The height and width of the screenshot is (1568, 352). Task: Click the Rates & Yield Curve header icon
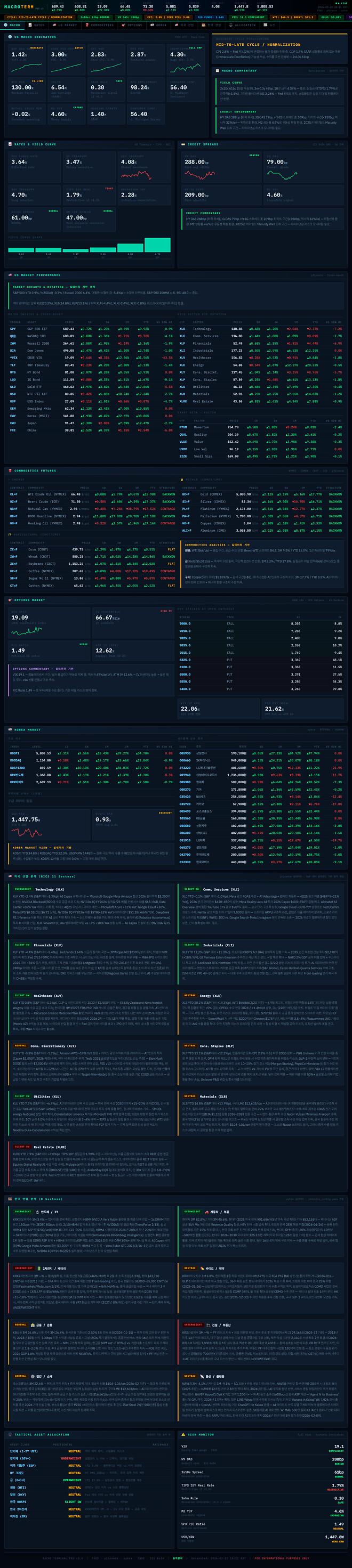10,144
